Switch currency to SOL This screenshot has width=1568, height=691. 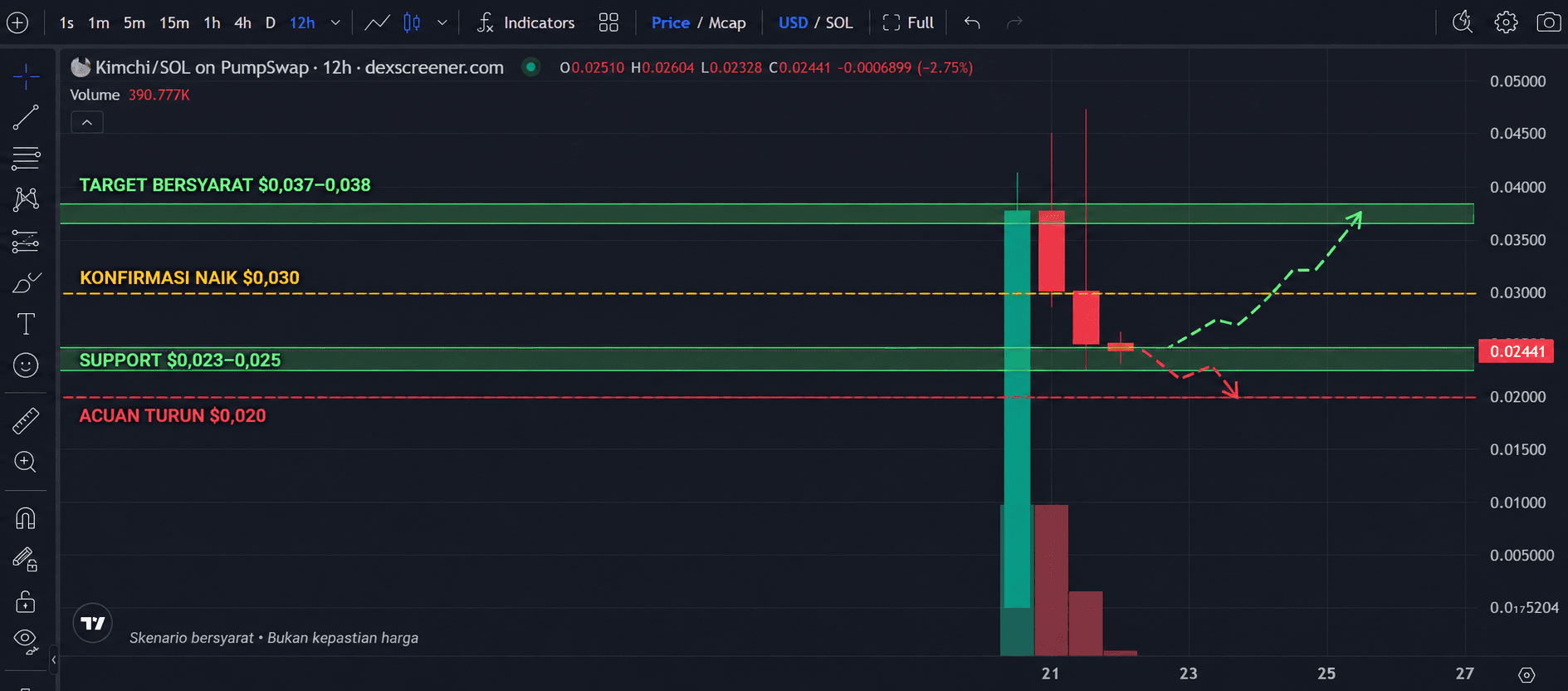[839, 22]
